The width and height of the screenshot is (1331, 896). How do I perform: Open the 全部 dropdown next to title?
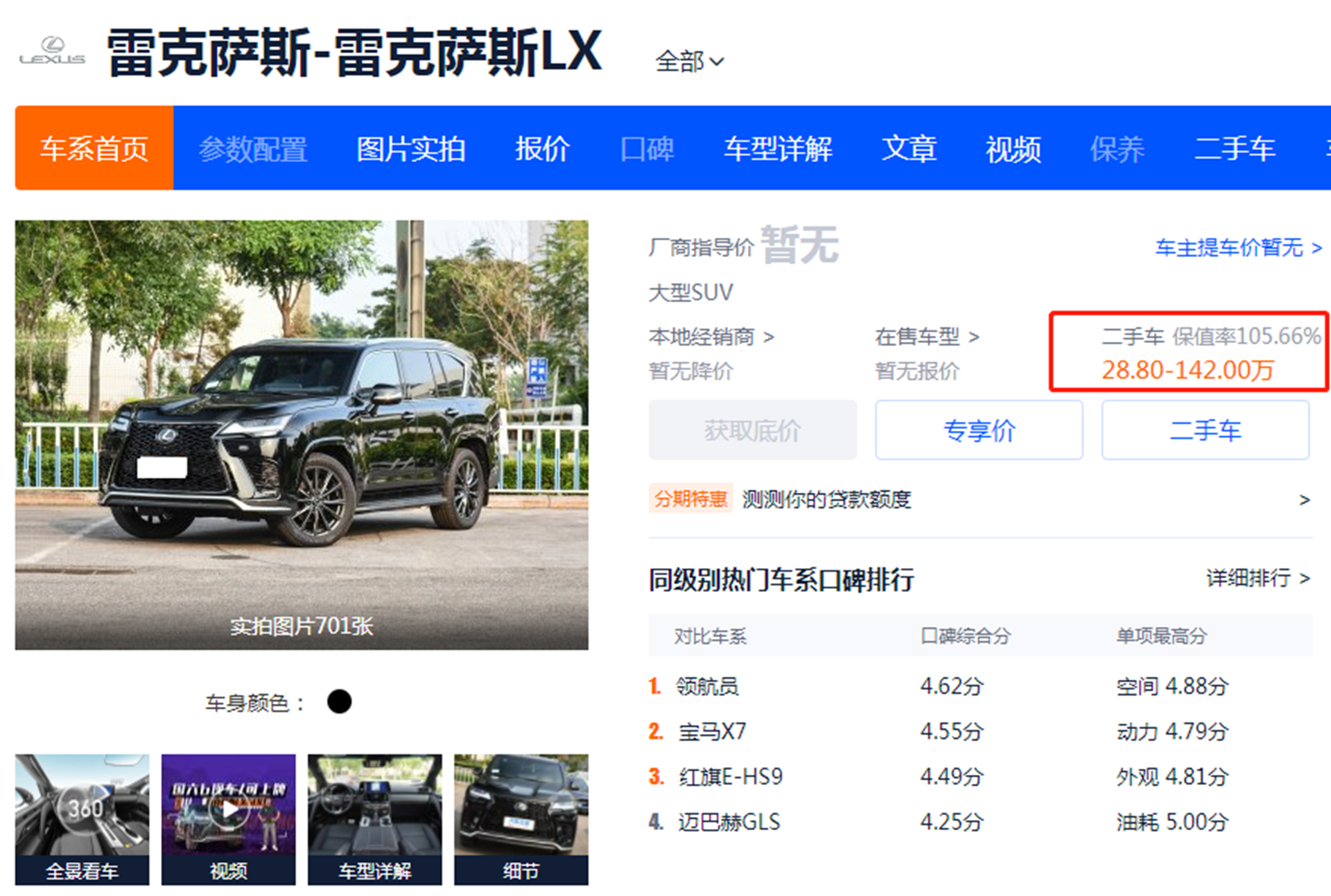pos(690,62)
